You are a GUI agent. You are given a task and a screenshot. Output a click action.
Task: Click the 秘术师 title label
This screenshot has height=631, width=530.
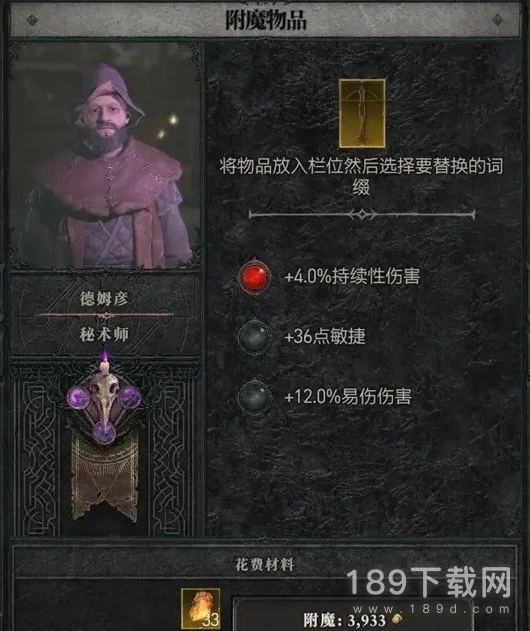104,334
